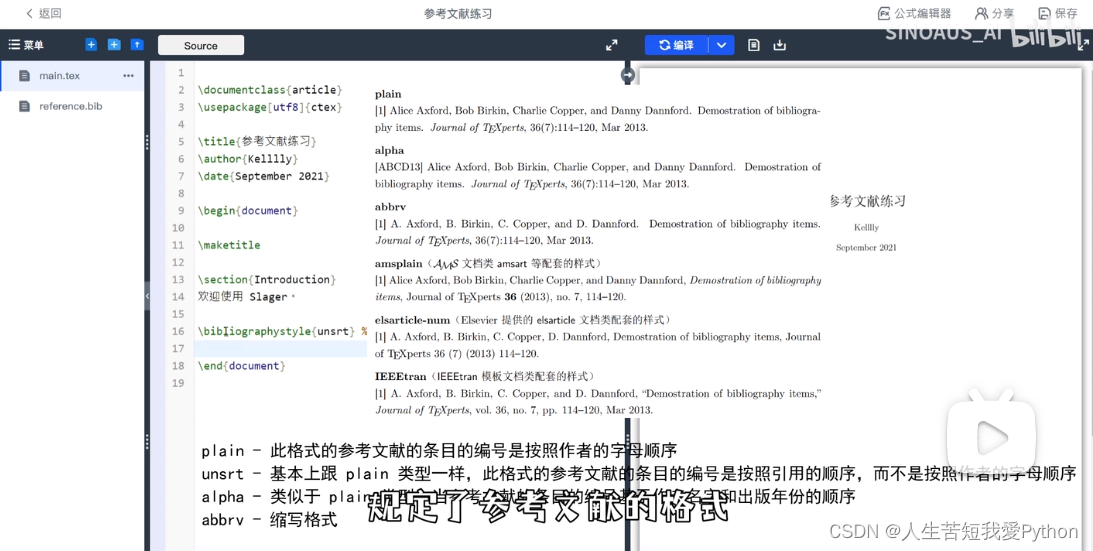Click the \section{Introduction} line
1093x551 pixels.
click(x=267, y=280)
